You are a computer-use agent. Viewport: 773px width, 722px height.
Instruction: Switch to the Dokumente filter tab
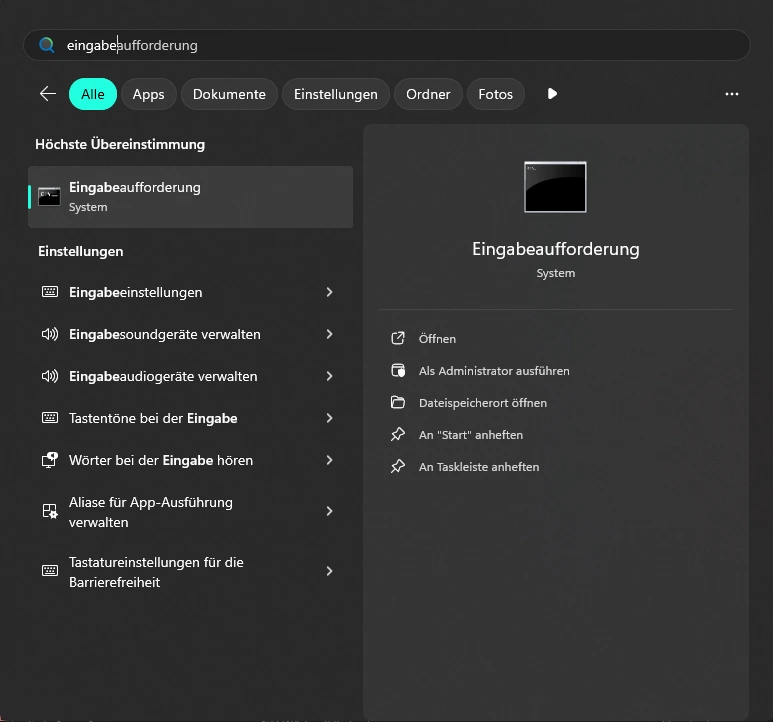[229, 94]
